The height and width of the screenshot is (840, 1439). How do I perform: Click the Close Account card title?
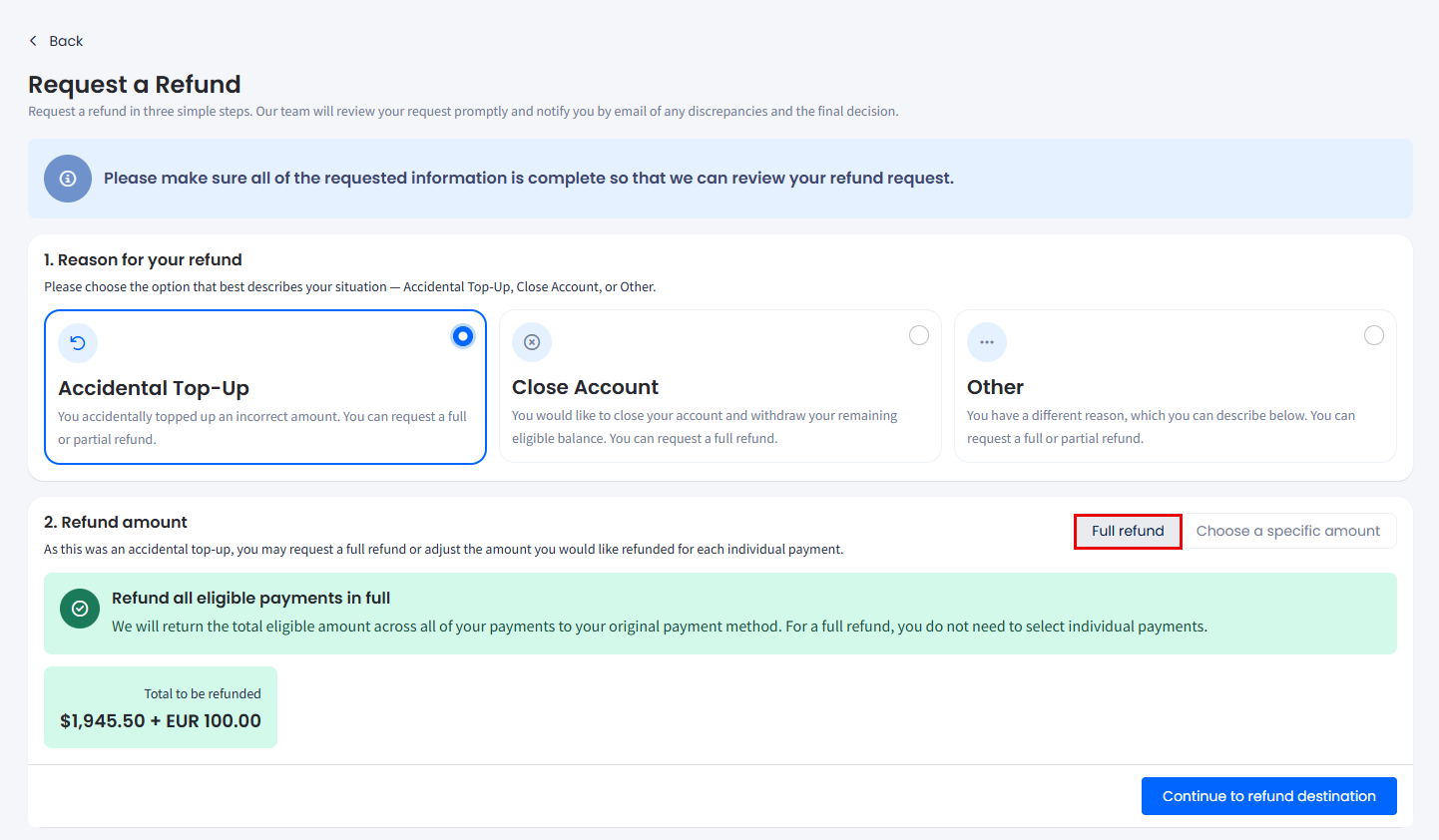(x=586, y=387)
